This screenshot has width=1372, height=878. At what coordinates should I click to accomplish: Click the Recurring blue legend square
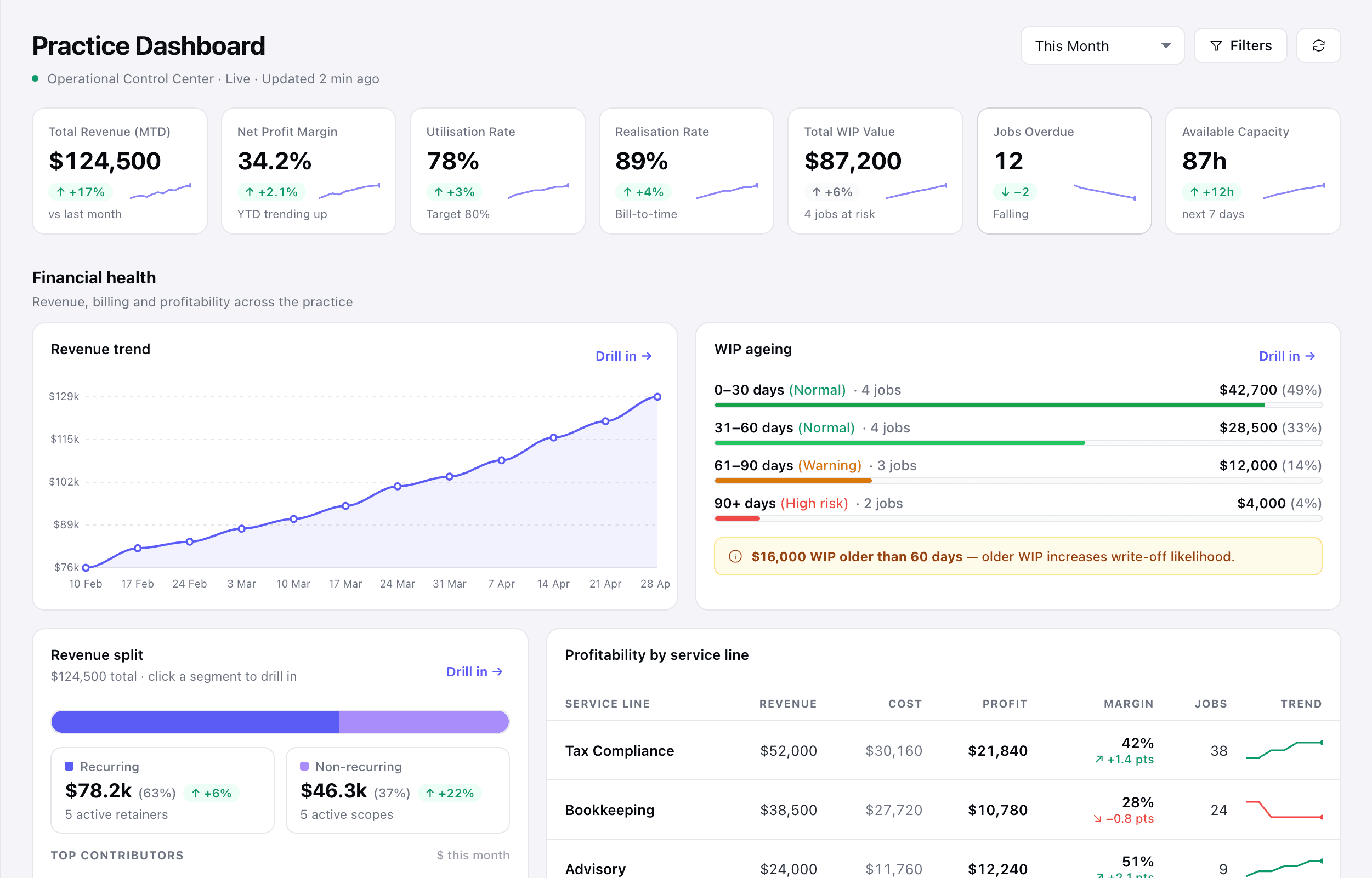(69, 766)
